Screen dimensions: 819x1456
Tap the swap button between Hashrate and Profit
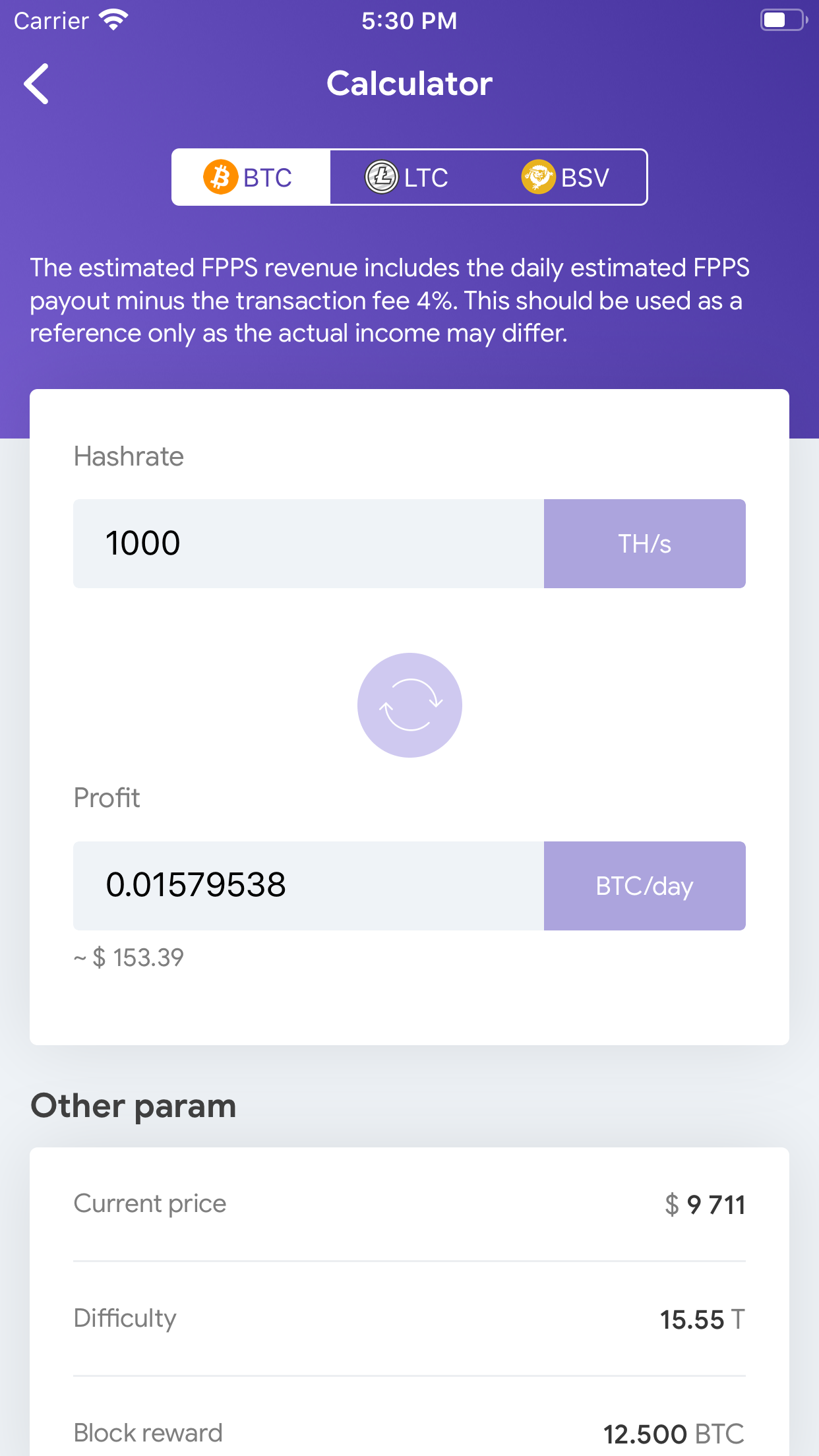tap(409, 705)
